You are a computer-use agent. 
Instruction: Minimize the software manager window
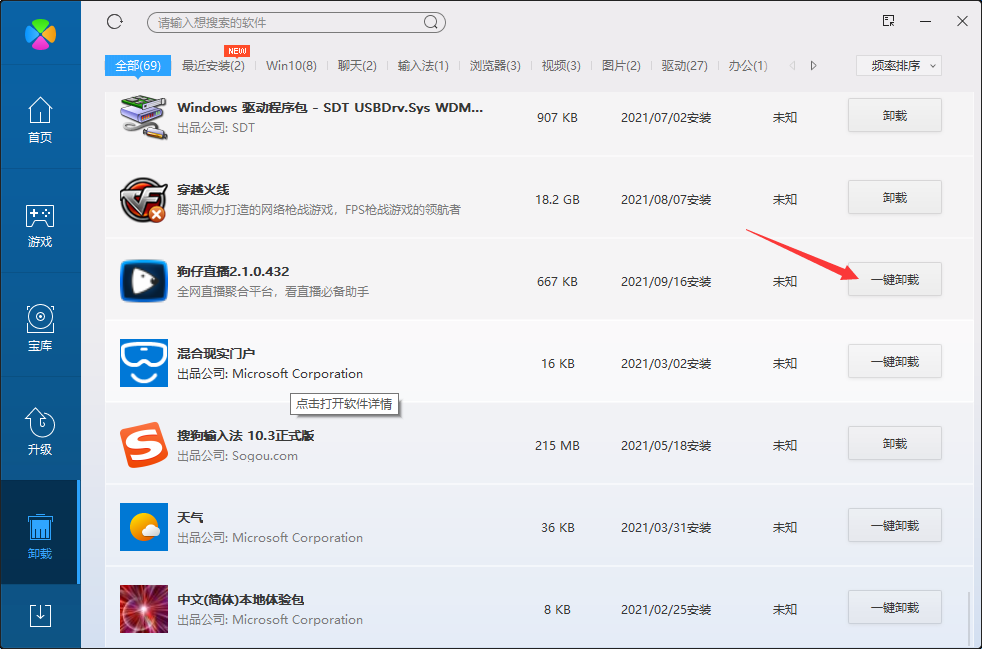[926, 21]
